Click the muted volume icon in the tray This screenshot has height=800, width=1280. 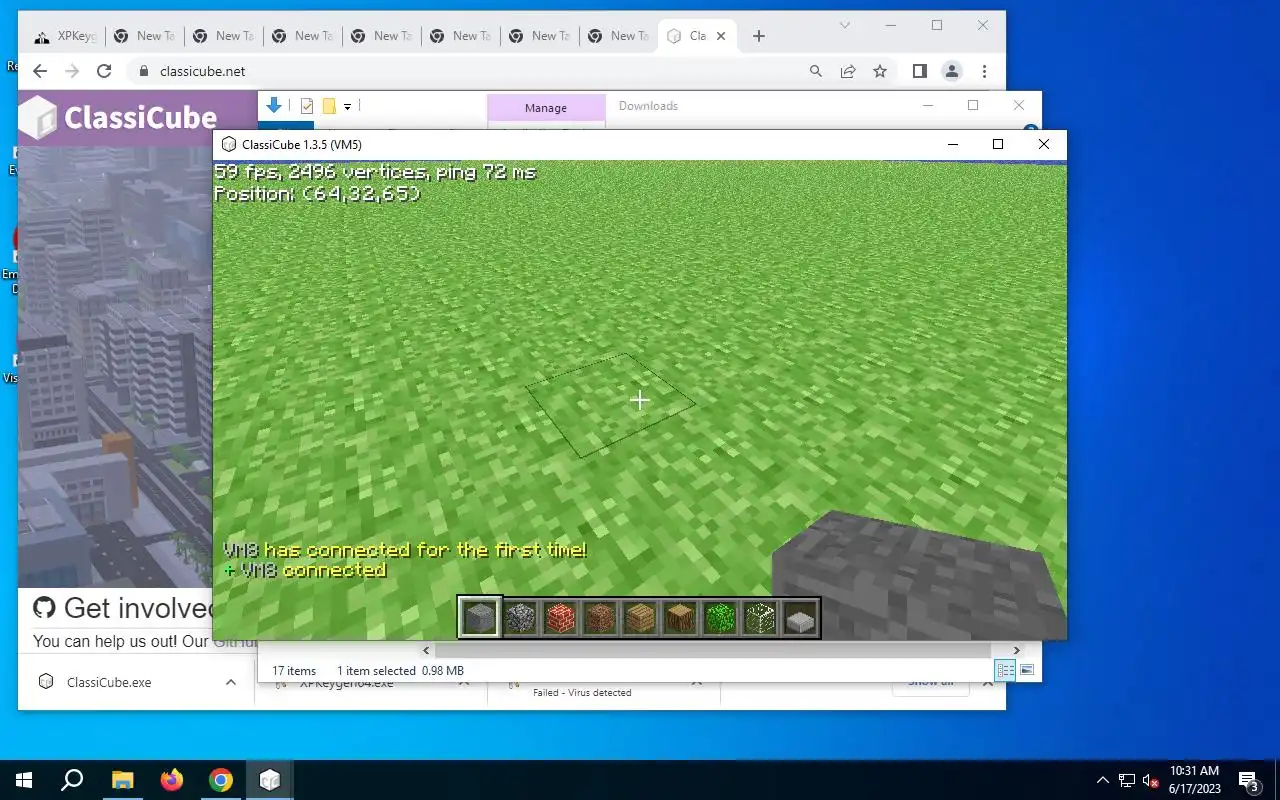[x=1151, y=780]
